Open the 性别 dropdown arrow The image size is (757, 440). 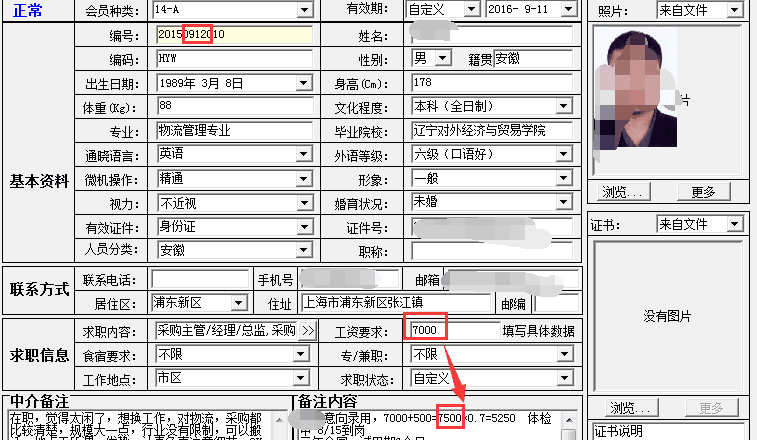click(x=442, y=59)
